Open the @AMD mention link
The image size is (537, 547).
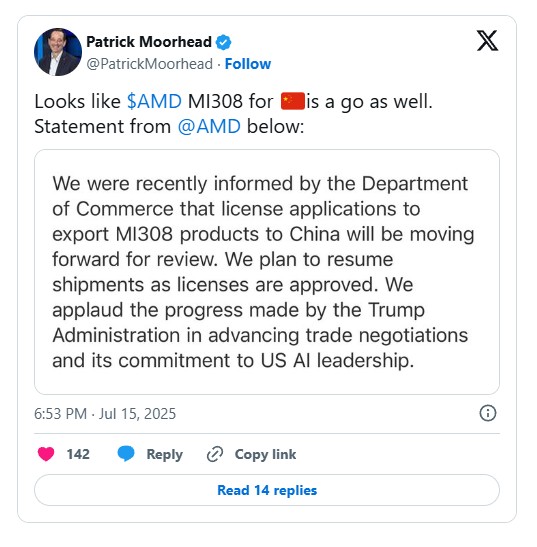(x=209, y=126)
